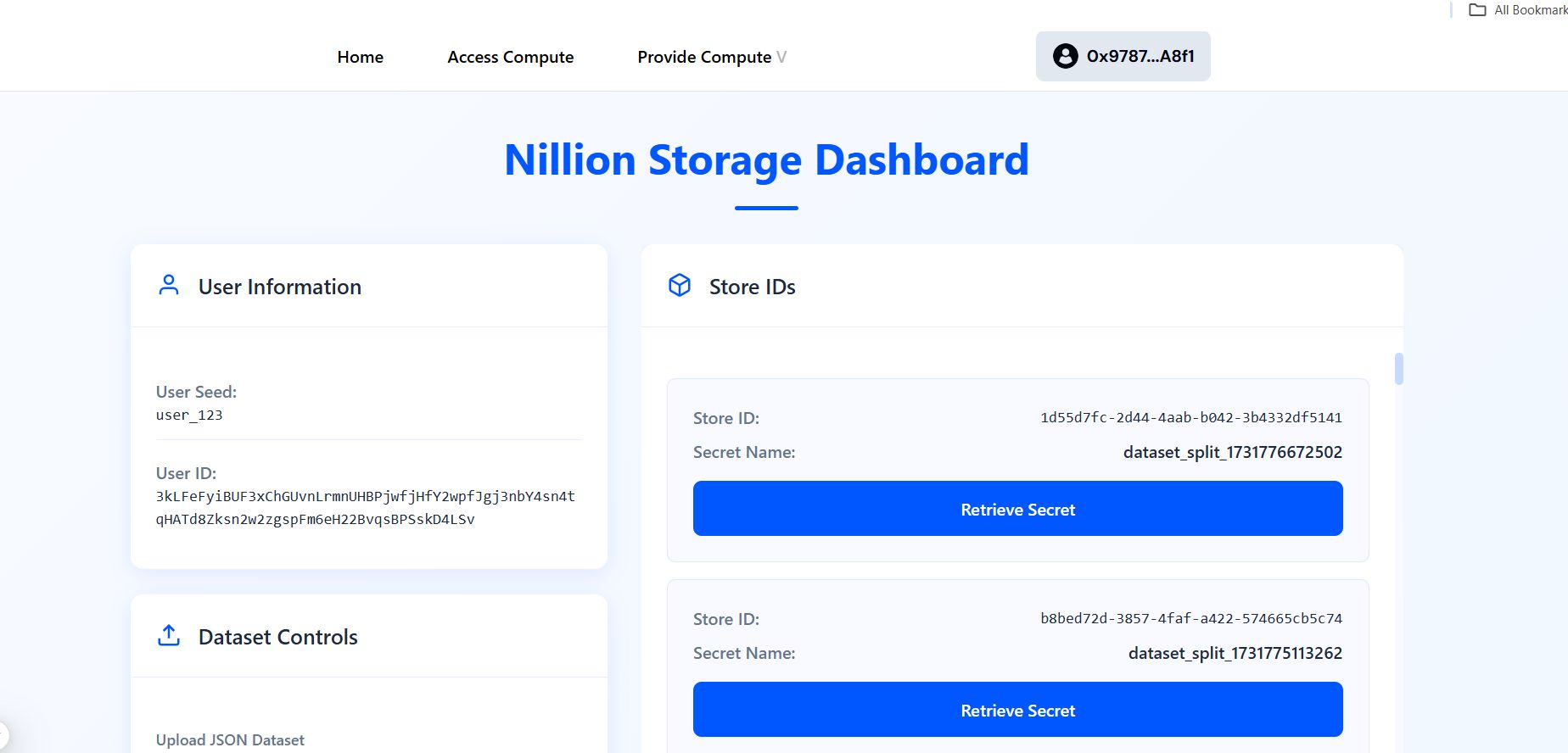Image resolution: width=1568 pixels, height=753 pixels.
Task: Retrieve secret for dataset_split_1731775113262
Action: pyautogui.click(x=1017, y=710)
